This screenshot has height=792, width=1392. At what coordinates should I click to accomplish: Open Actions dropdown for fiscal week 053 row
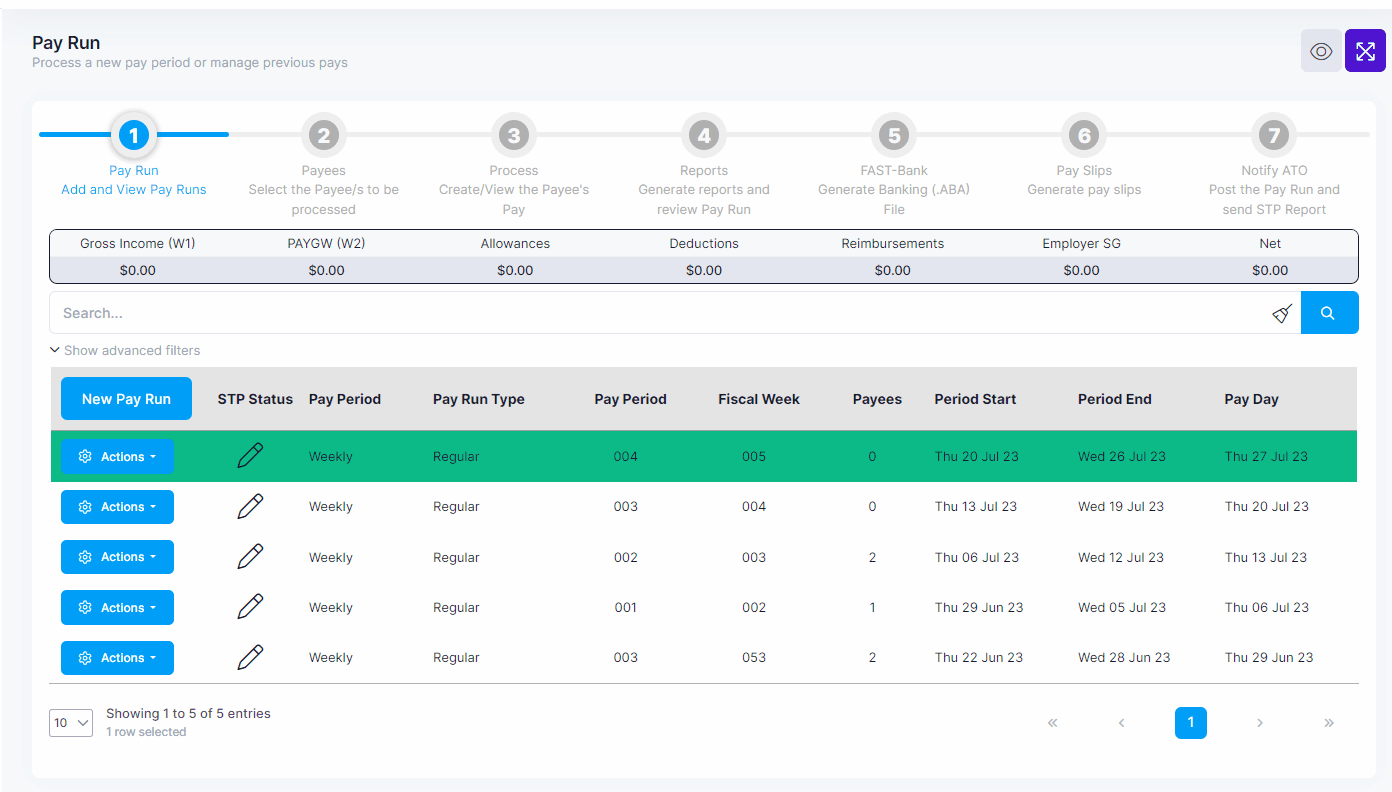click(117, 658)
